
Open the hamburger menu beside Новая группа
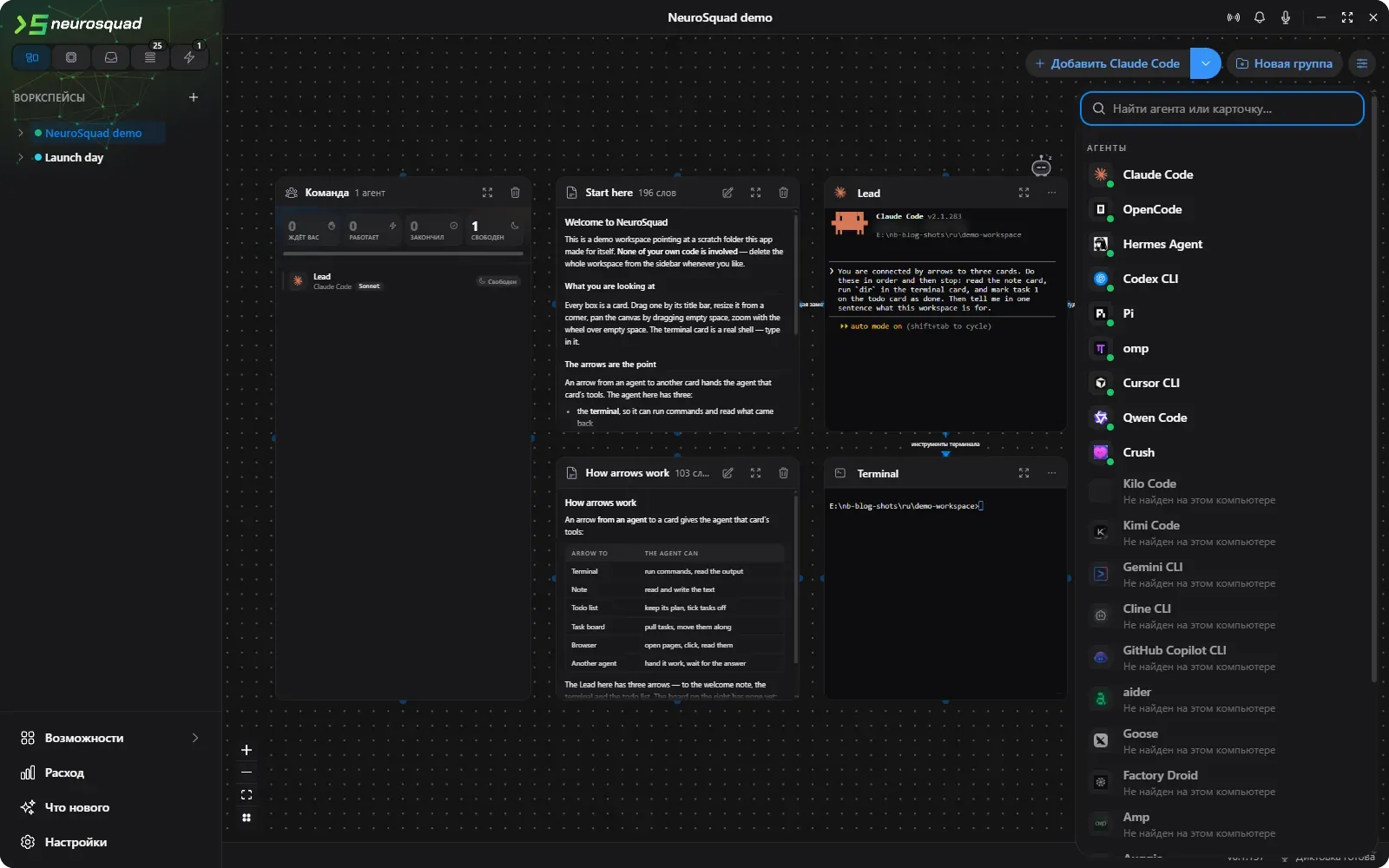tap(1362, 63)
